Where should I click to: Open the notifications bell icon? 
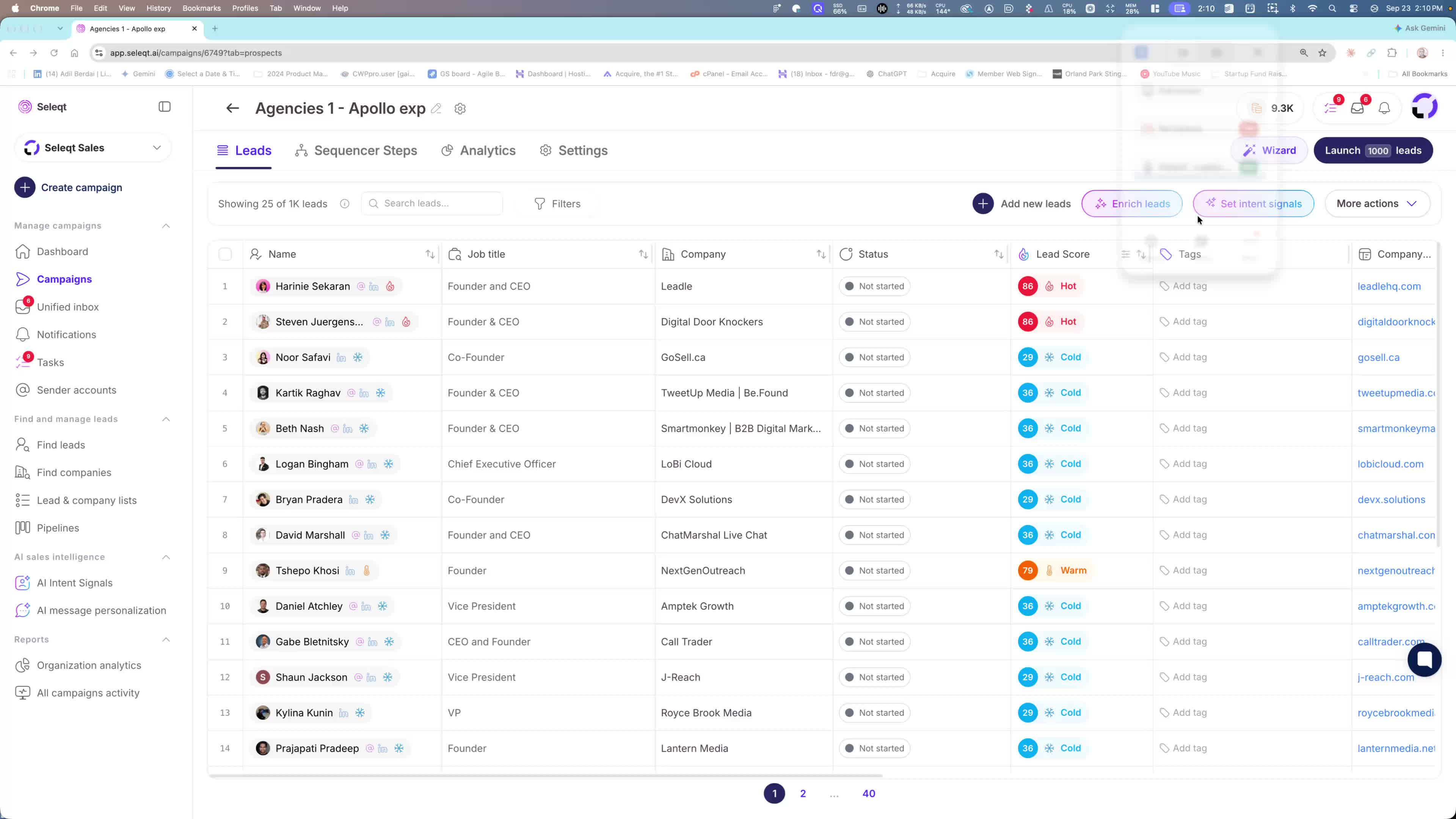coord(1384,108)
